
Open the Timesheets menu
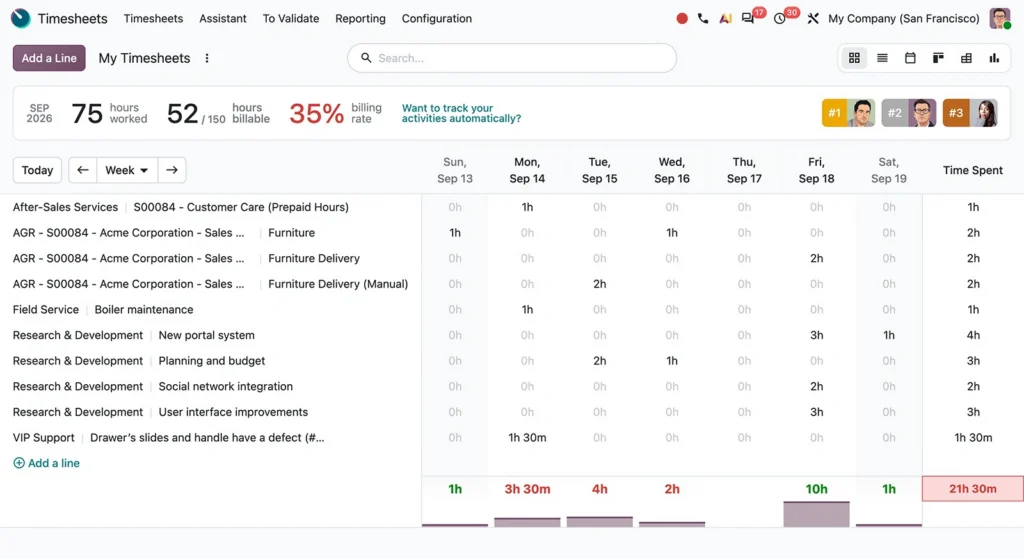(153, 18)
